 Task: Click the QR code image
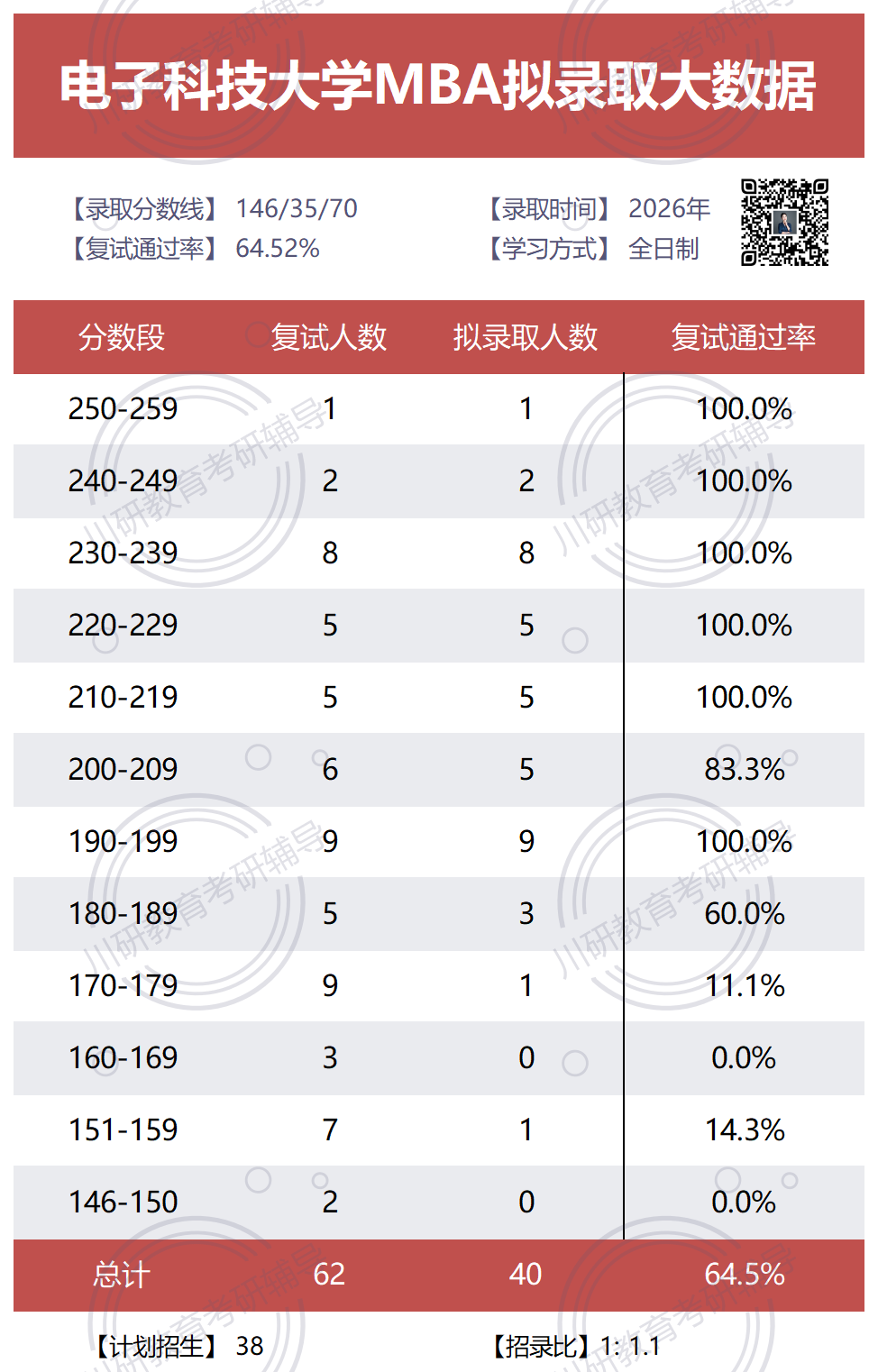784,223
